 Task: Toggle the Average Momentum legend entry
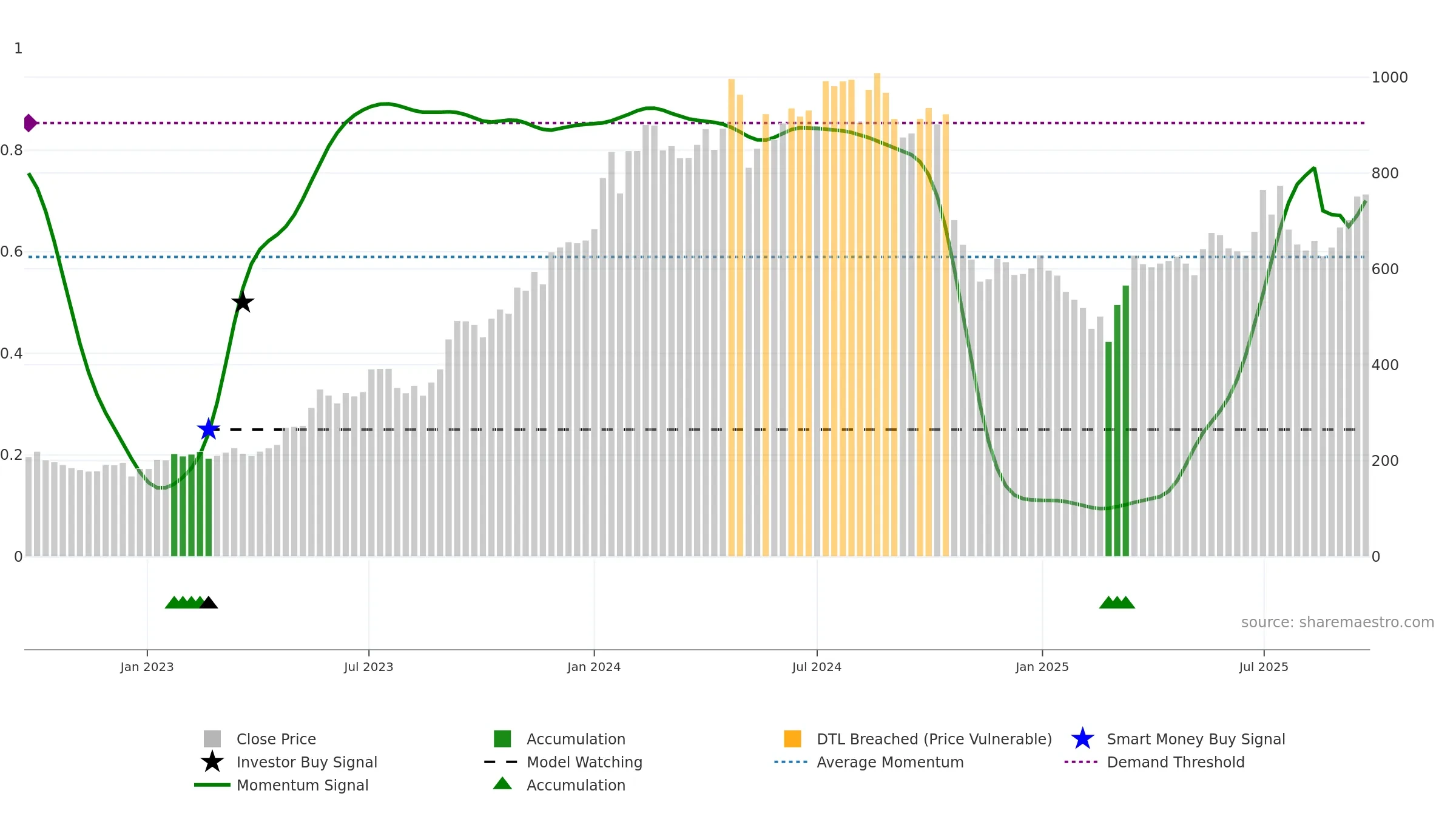point(889,762)
